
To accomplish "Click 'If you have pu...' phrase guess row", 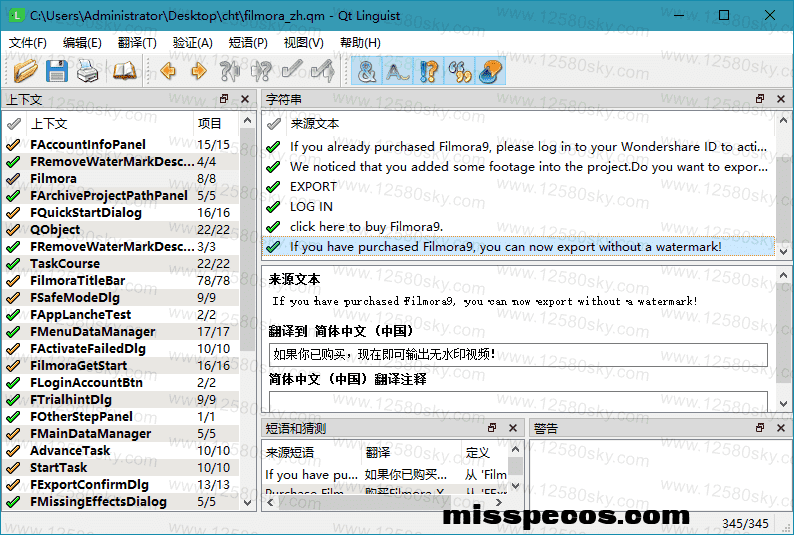I will 386,475.
